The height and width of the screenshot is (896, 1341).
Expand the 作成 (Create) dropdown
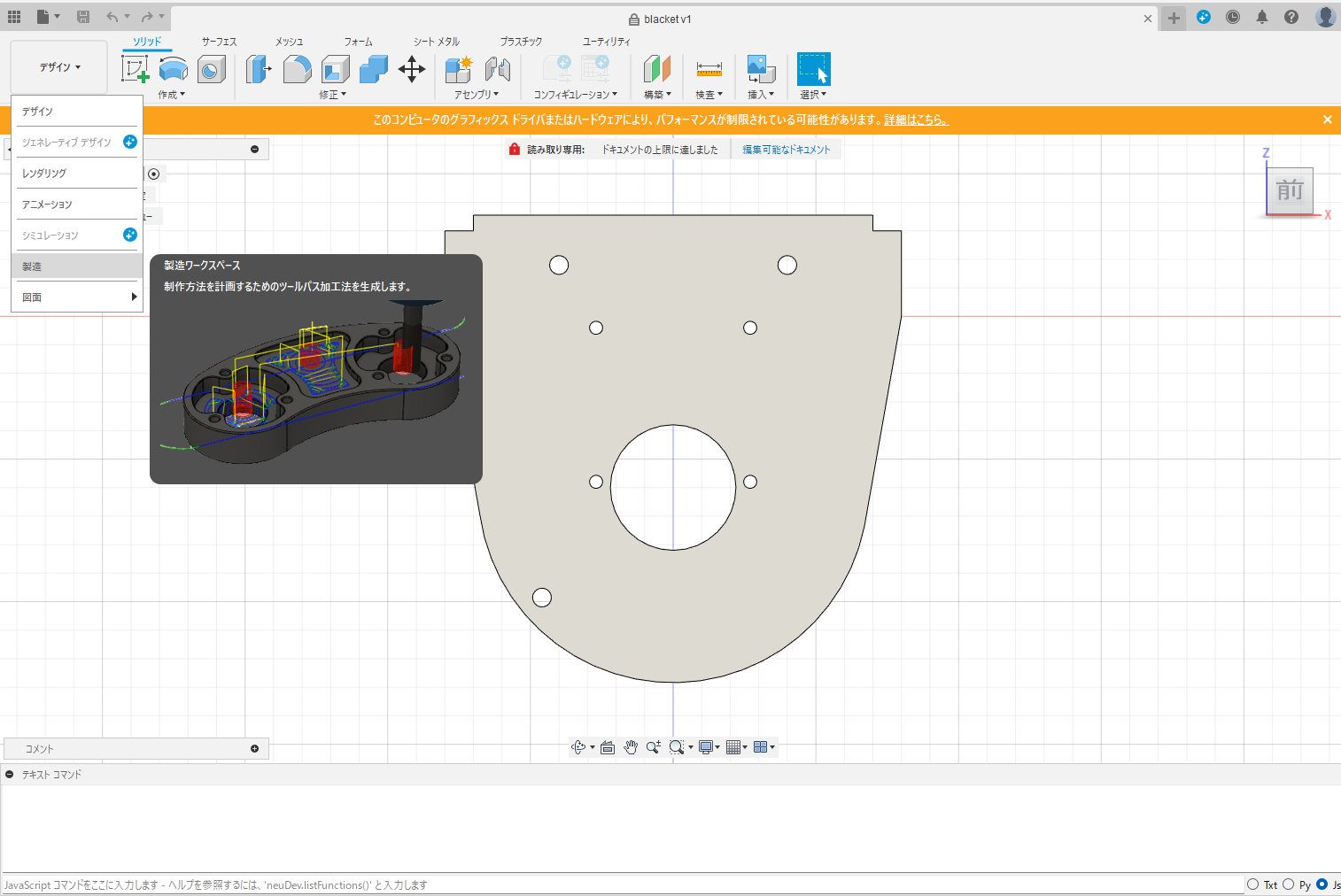click(x=172, y=95)
